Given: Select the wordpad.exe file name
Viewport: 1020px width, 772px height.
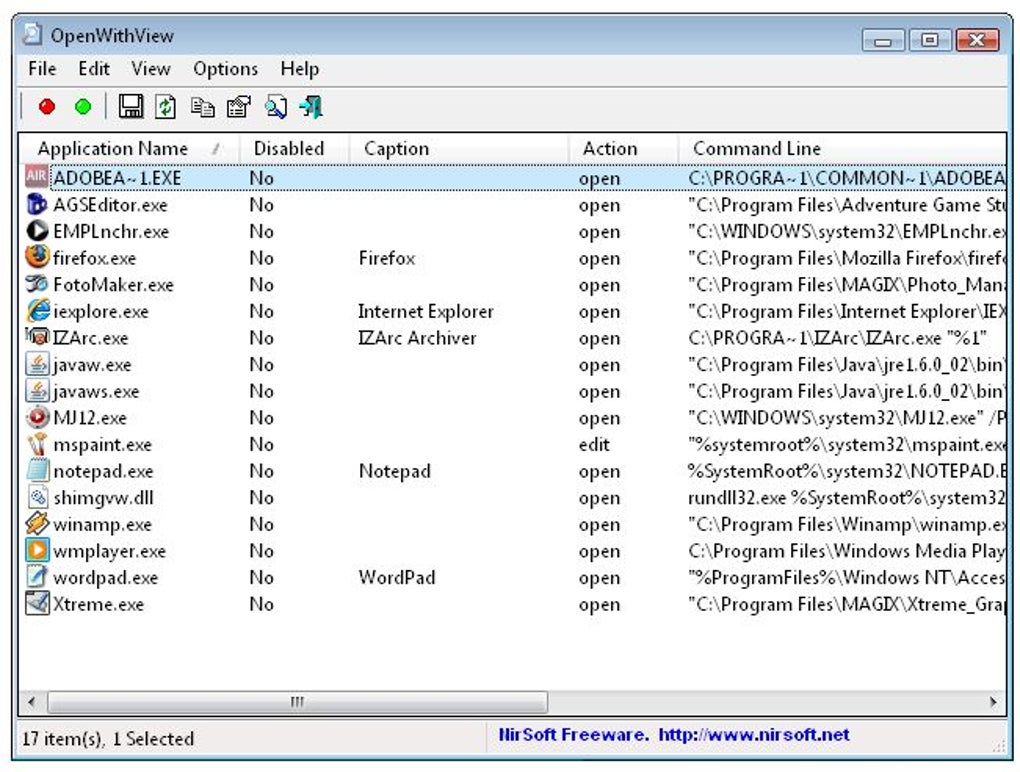Looking at the screenshot, I should click(x=105, y=578).
